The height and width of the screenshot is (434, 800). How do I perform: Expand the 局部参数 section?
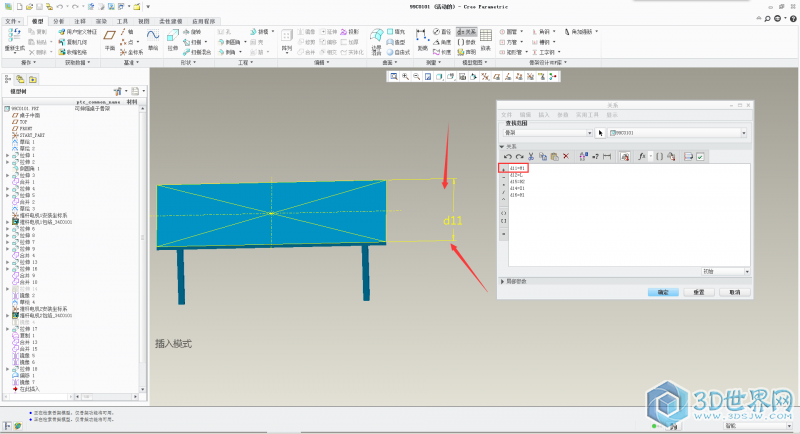click(x=502, y=282)
